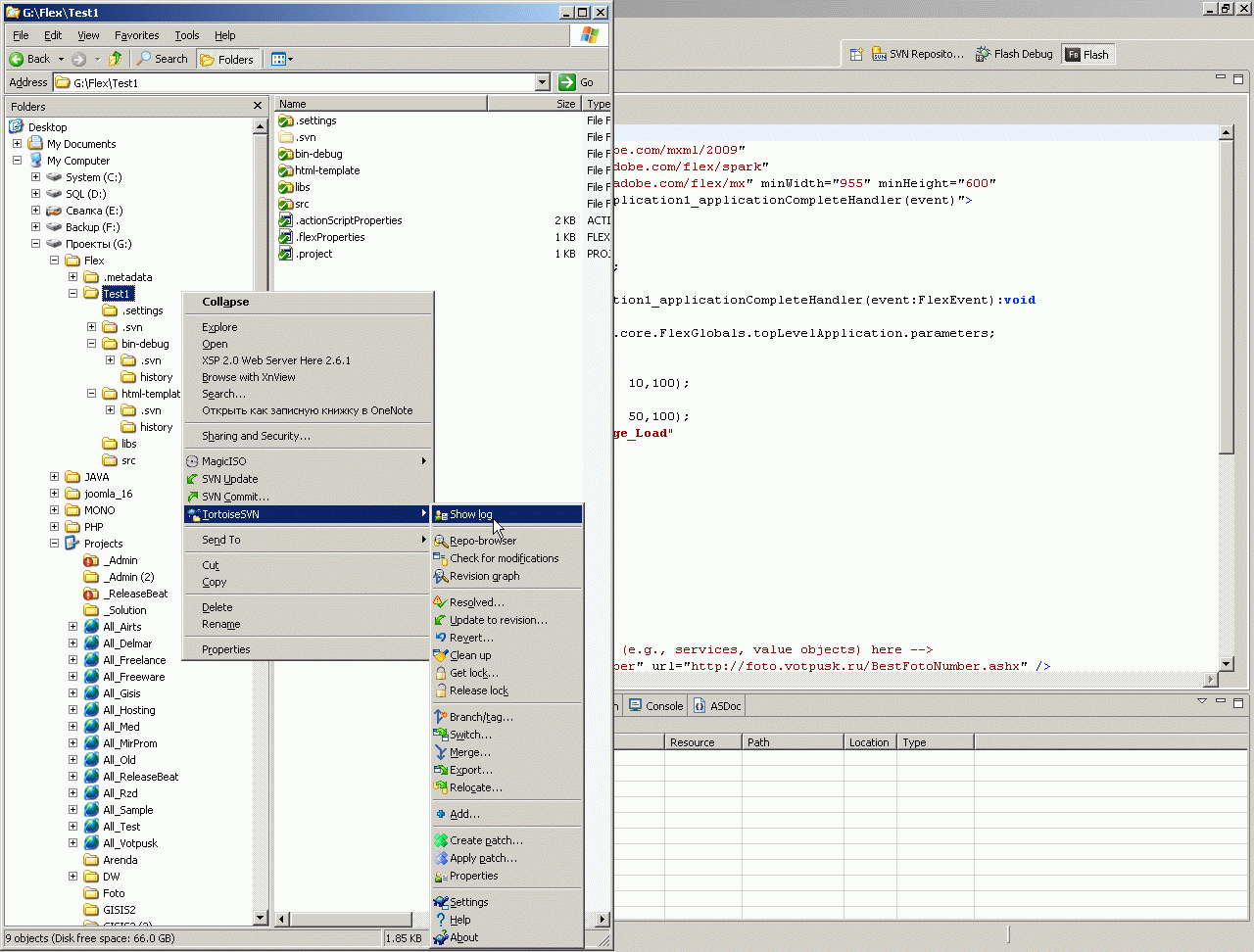
Task: Open the Favorites menu
Action: click(x=136, y=35)
